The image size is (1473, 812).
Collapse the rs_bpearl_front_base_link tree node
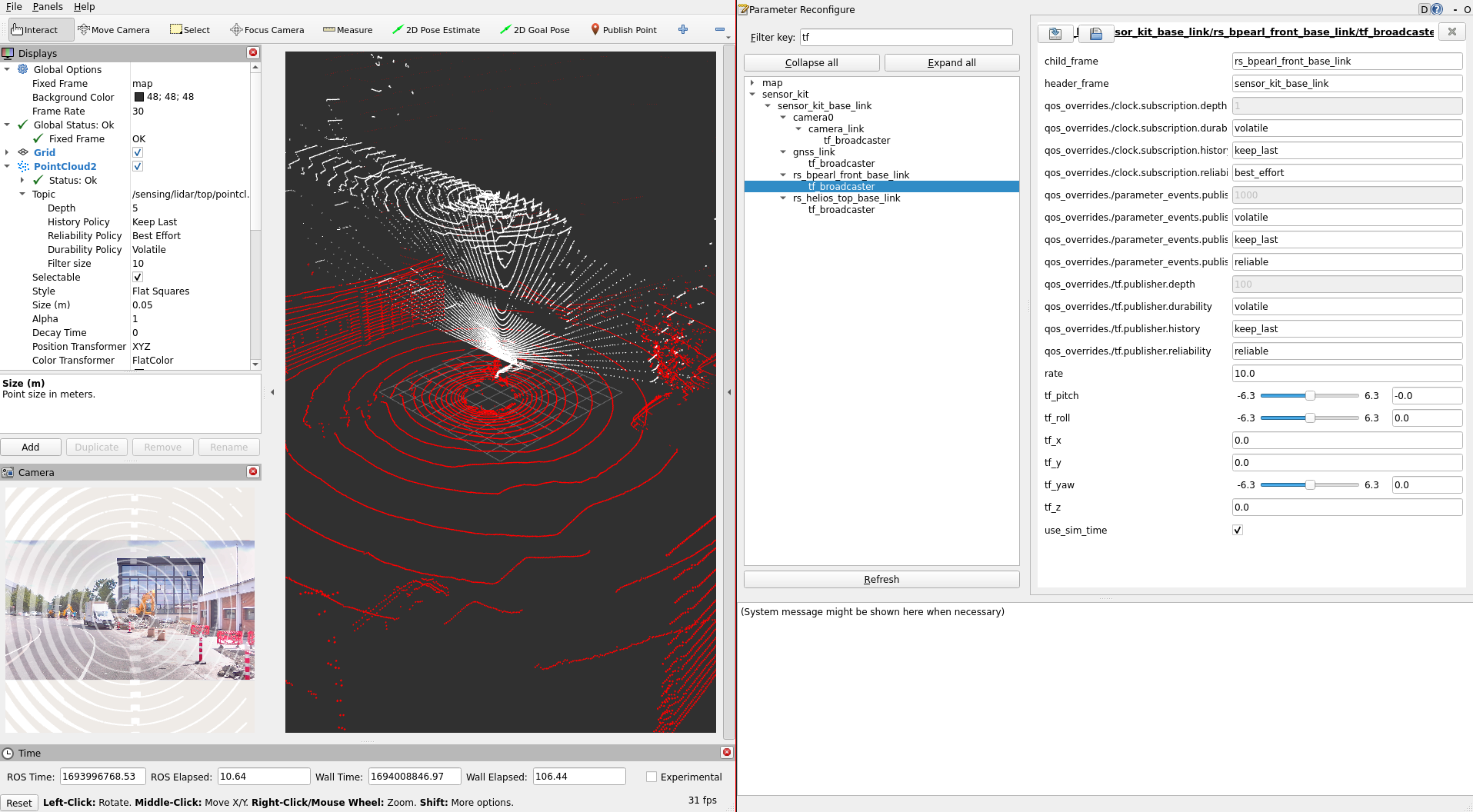tap(783, 175)
